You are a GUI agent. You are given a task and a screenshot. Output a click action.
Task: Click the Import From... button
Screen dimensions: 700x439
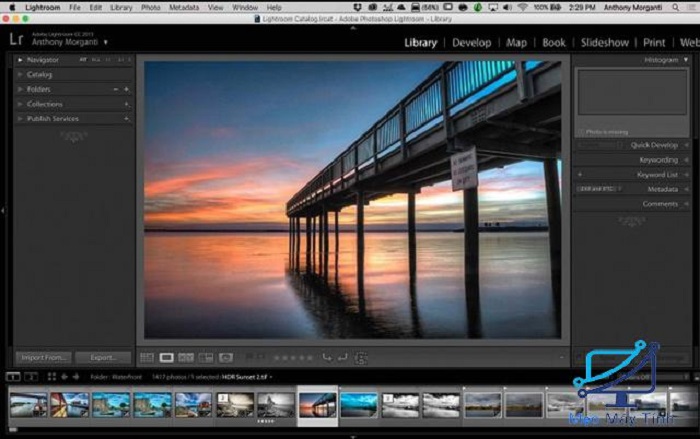coord(43,358)
